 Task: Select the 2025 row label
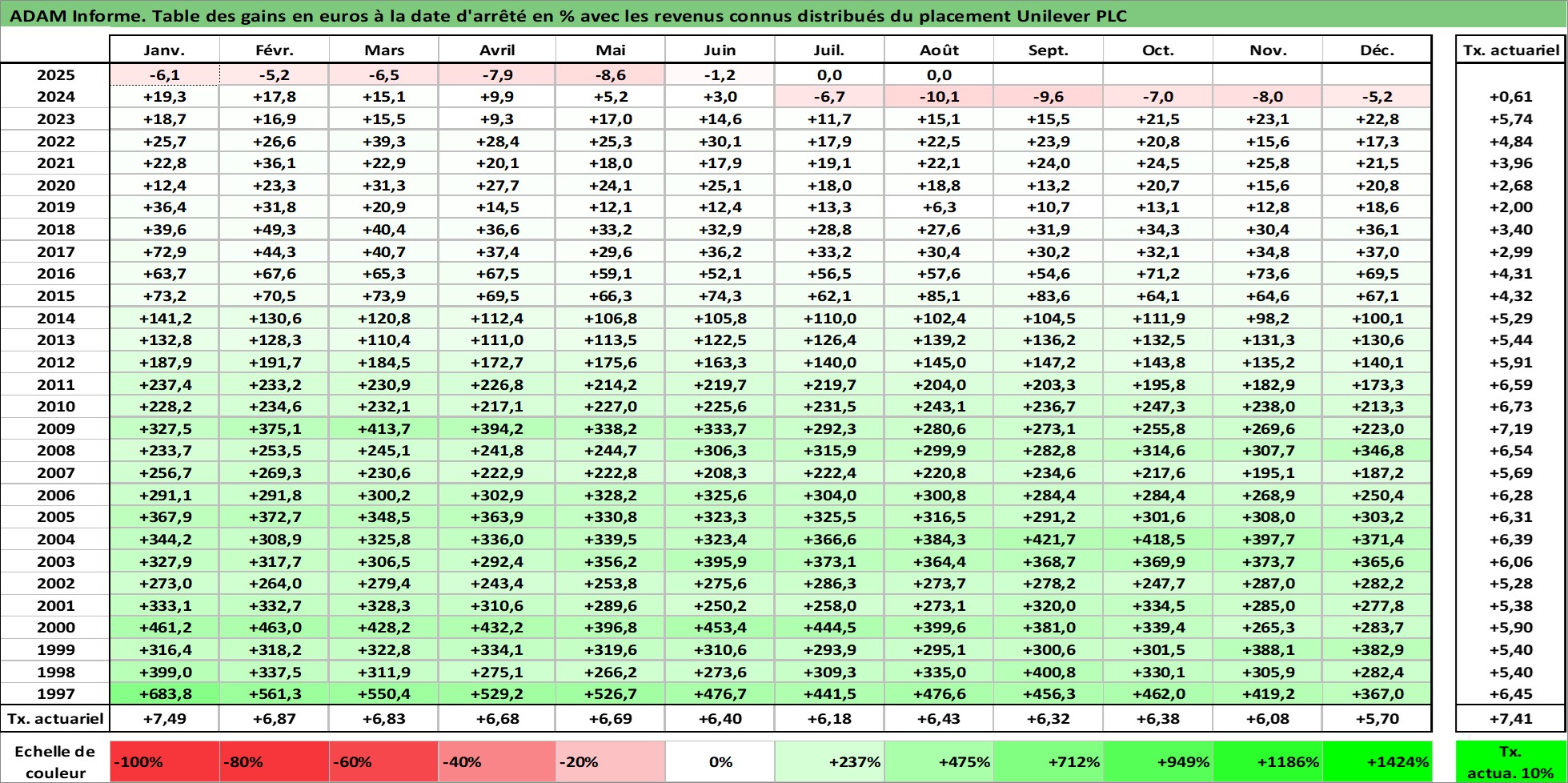point(55,75)
